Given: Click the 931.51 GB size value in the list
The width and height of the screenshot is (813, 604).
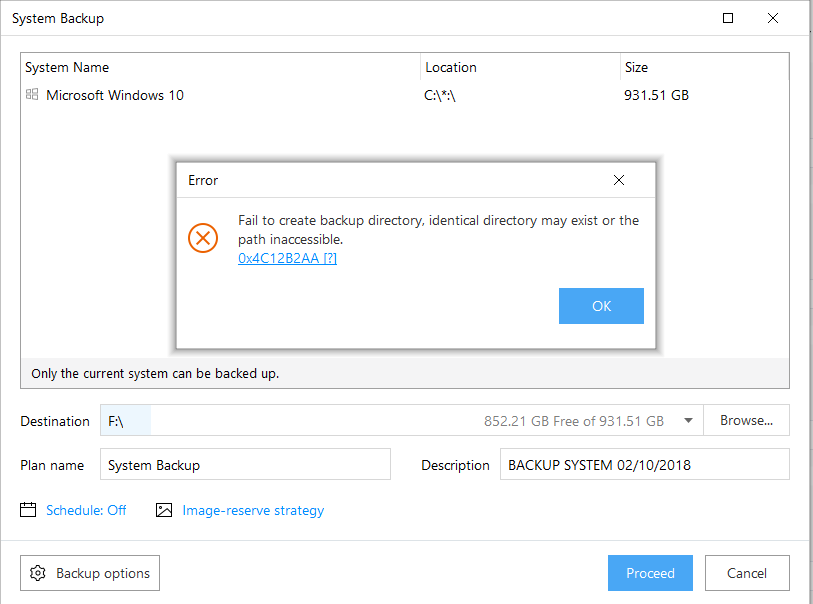Looking at the screenshot, I should [656, 95].
